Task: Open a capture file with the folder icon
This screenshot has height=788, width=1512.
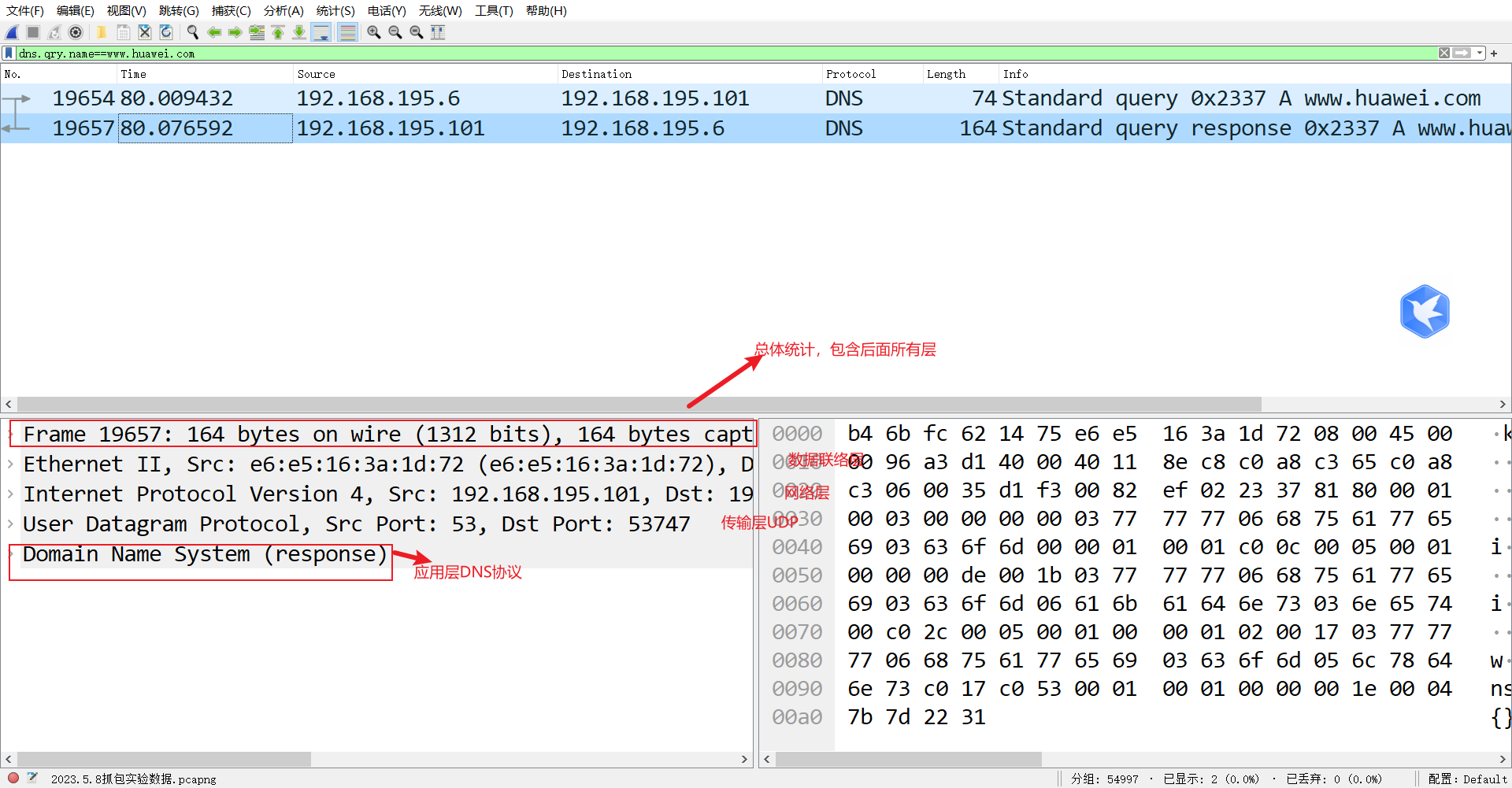Action: coord(102,32)
